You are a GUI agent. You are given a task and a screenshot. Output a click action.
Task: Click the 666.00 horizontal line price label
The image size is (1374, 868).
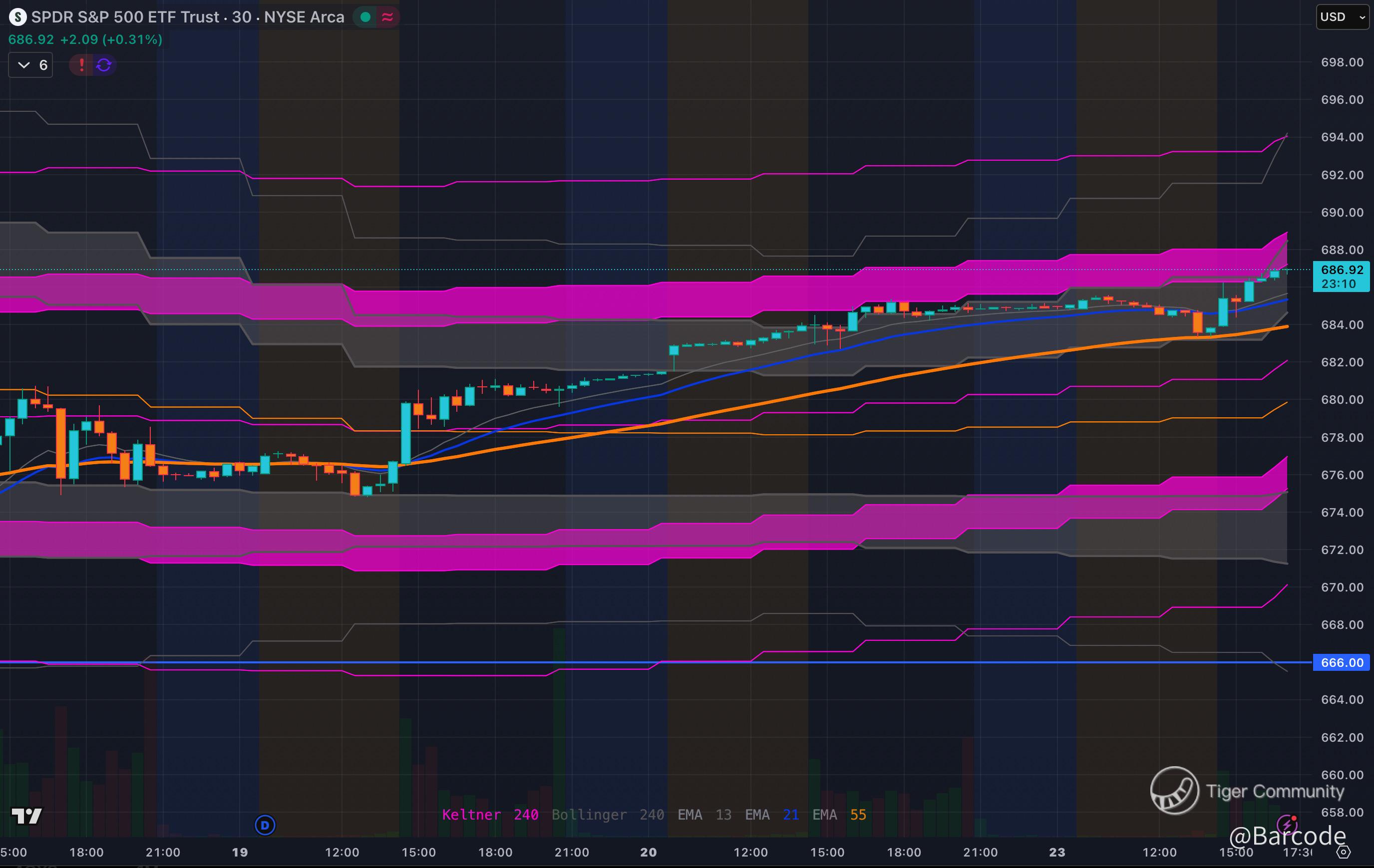[1341, 663]
